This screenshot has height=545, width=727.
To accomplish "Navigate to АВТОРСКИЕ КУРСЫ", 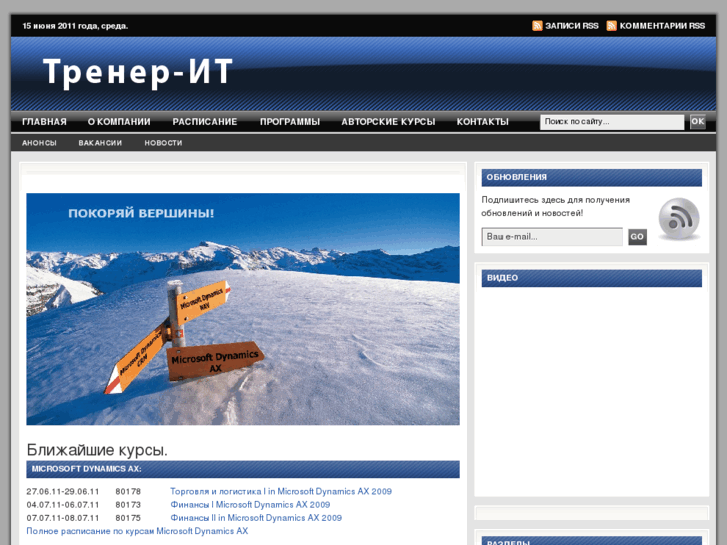I will tap(389, 122).
